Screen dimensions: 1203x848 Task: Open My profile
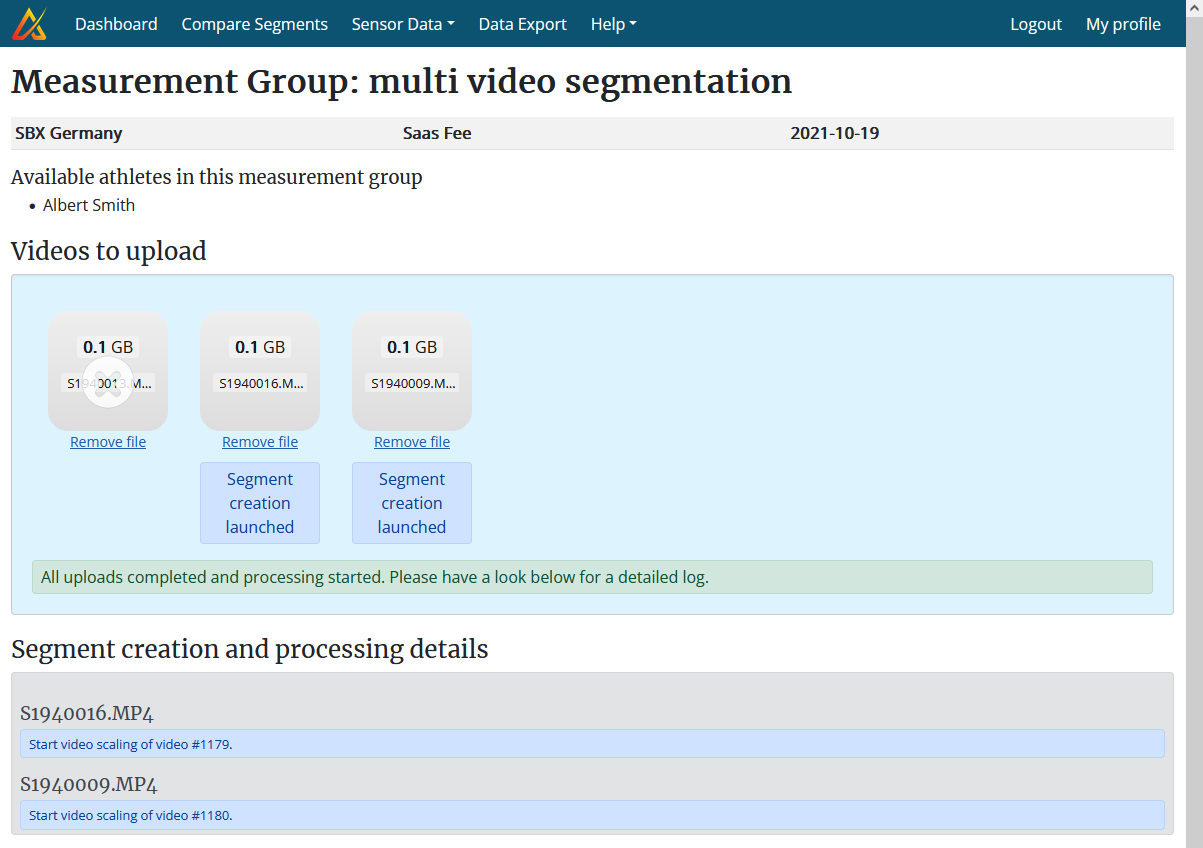(x=1123, y=23)
